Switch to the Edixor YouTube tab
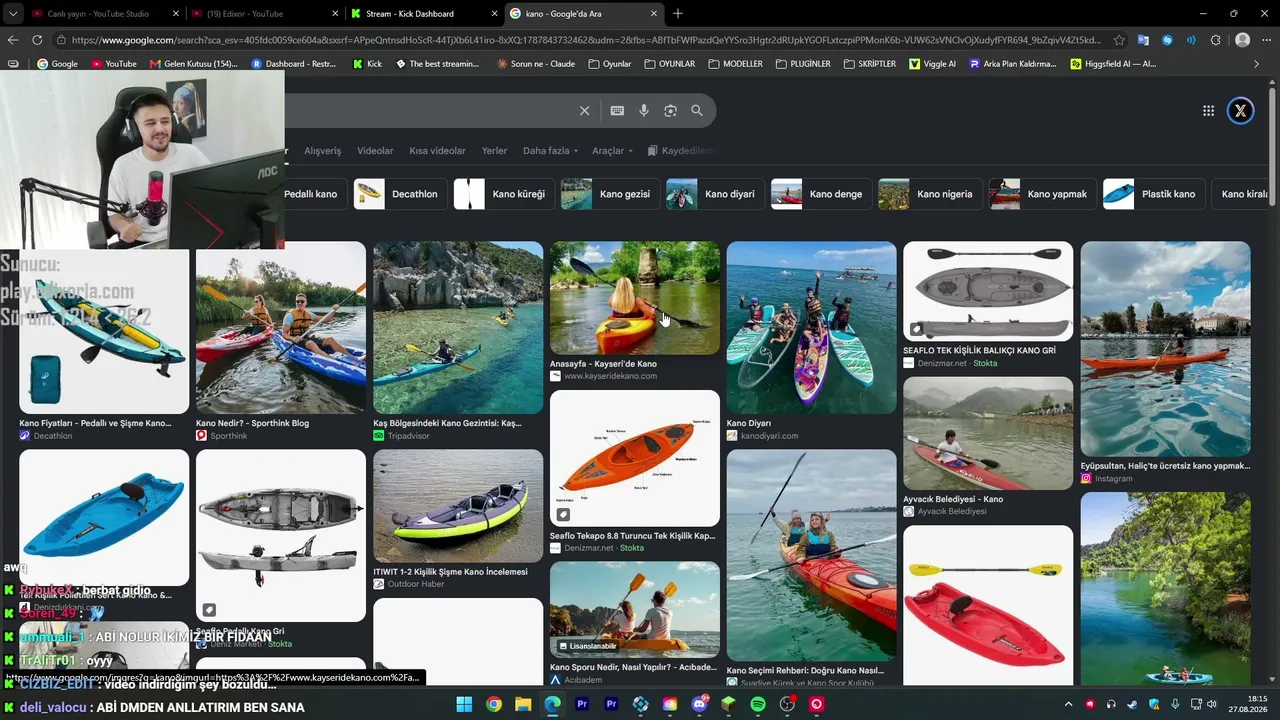Viewport: 1280px width, 720px height. click(x=264, y=14)
